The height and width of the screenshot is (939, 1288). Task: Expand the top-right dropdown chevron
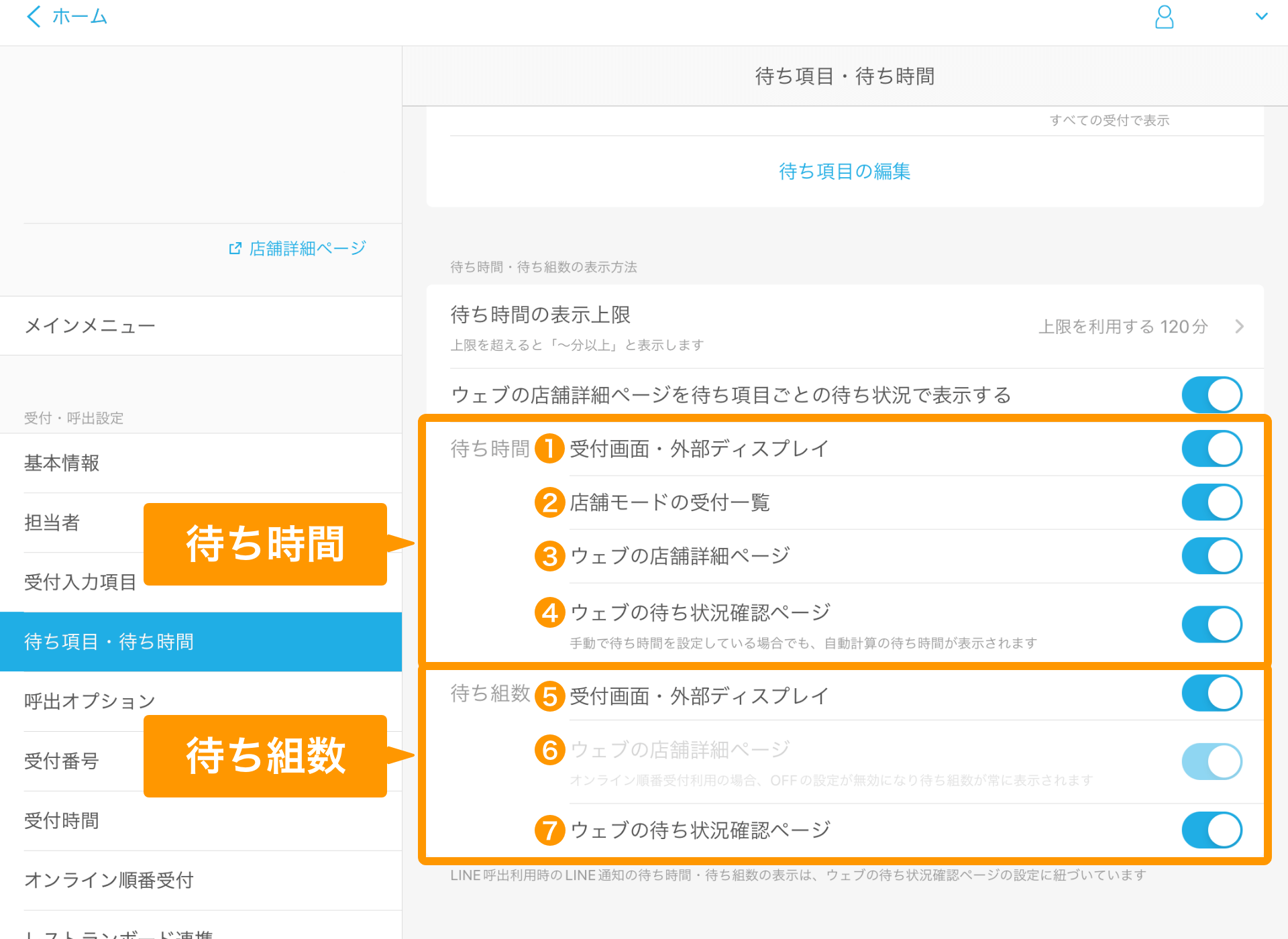[x=1261, y=17]
